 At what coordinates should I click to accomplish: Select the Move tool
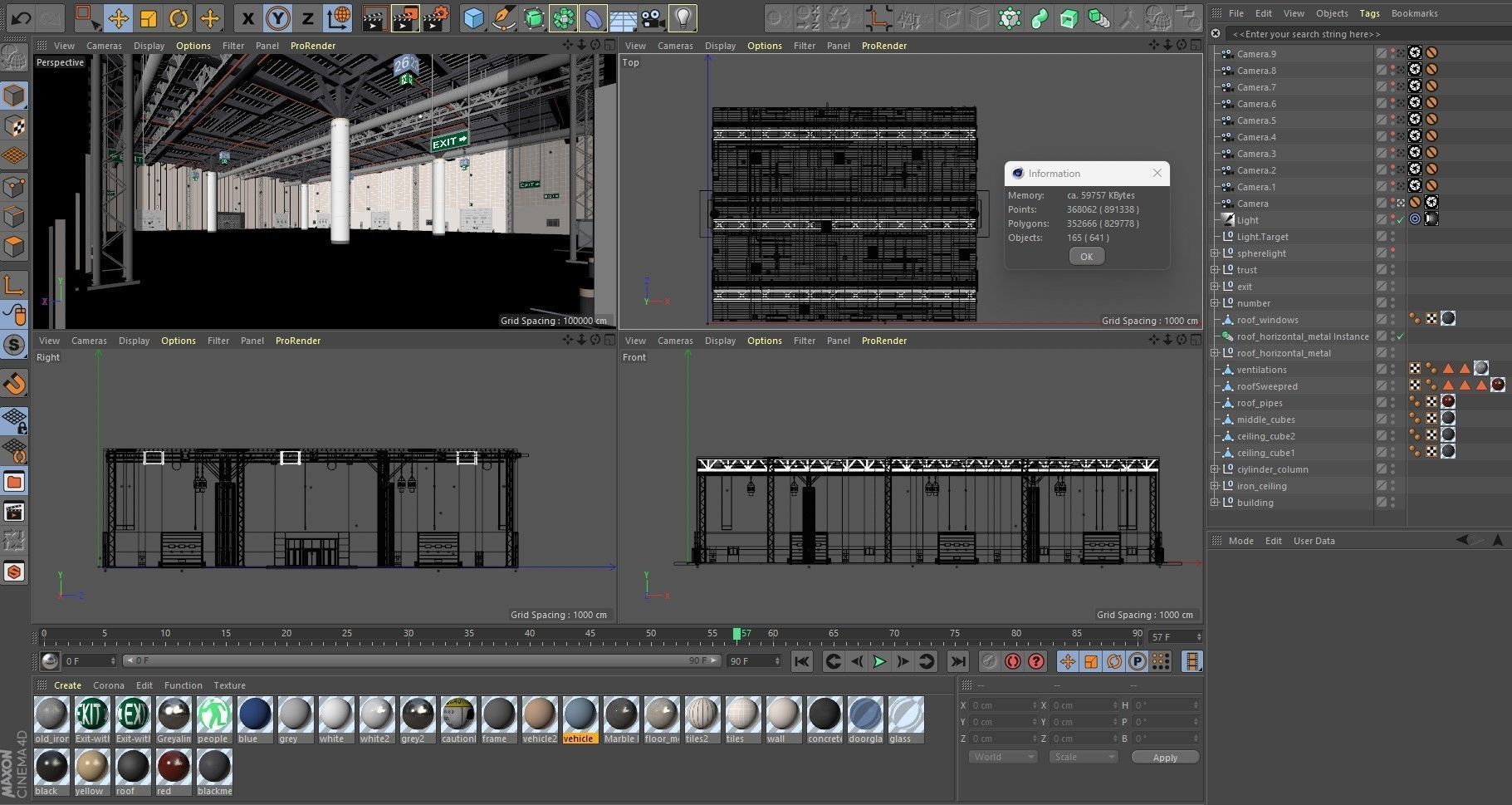pyautogui.click(x=118, y=17)
